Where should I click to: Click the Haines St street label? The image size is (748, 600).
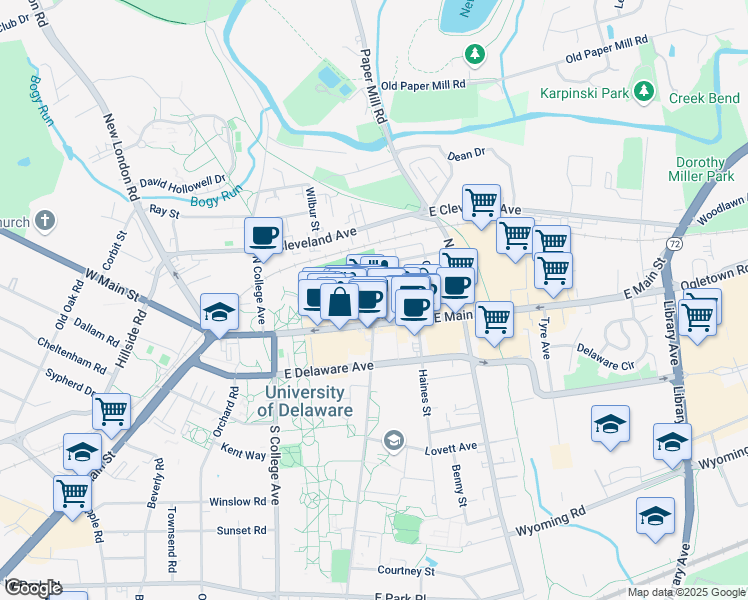424,392
